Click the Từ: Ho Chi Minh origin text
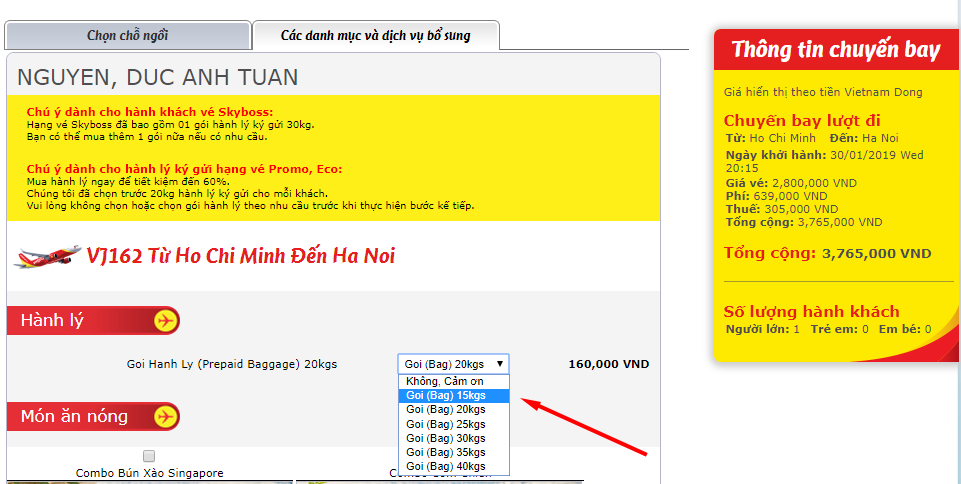961x484 pixels. (771, 138)
